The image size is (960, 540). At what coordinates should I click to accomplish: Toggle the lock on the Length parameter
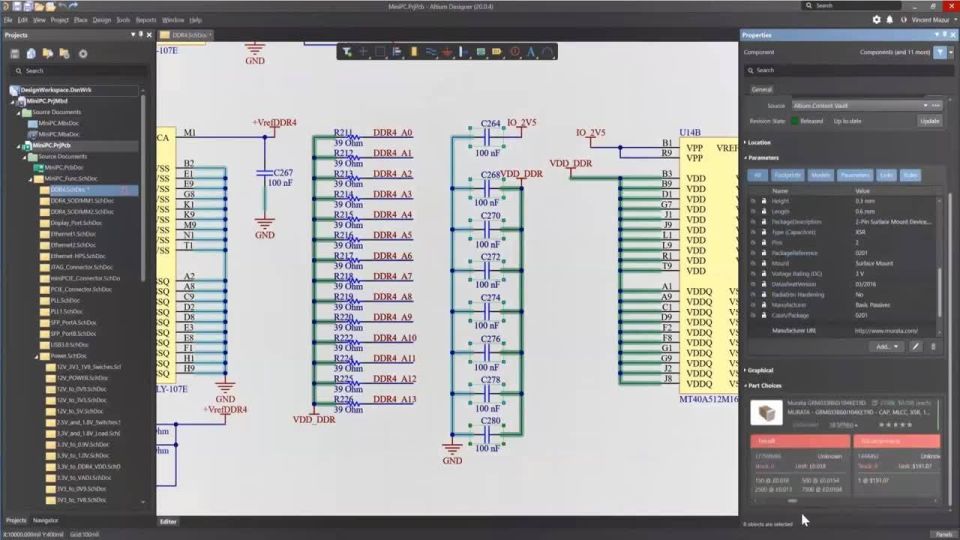point(763,211)
